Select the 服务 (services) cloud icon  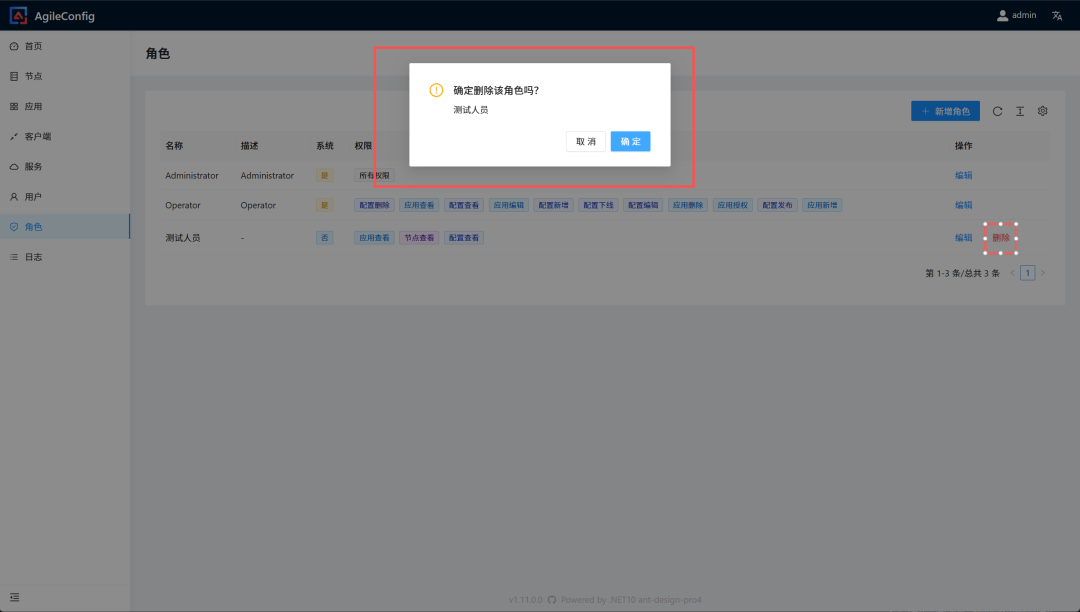click(x=12, y=166)
